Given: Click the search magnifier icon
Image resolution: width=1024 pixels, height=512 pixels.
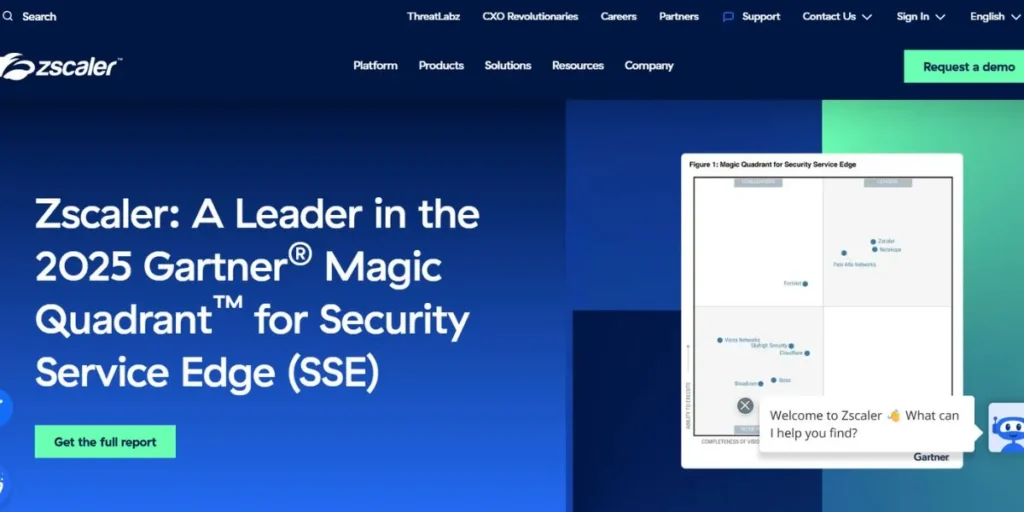Looking at the screenshot, I should pos(7,16).
